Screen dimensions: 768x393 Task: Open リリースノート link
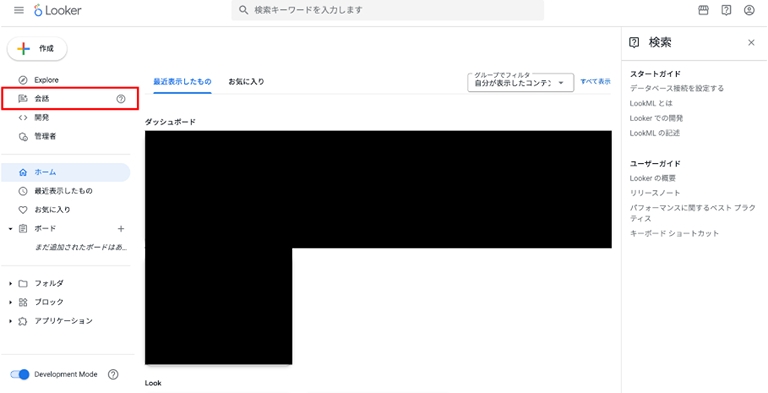[655, 193]
